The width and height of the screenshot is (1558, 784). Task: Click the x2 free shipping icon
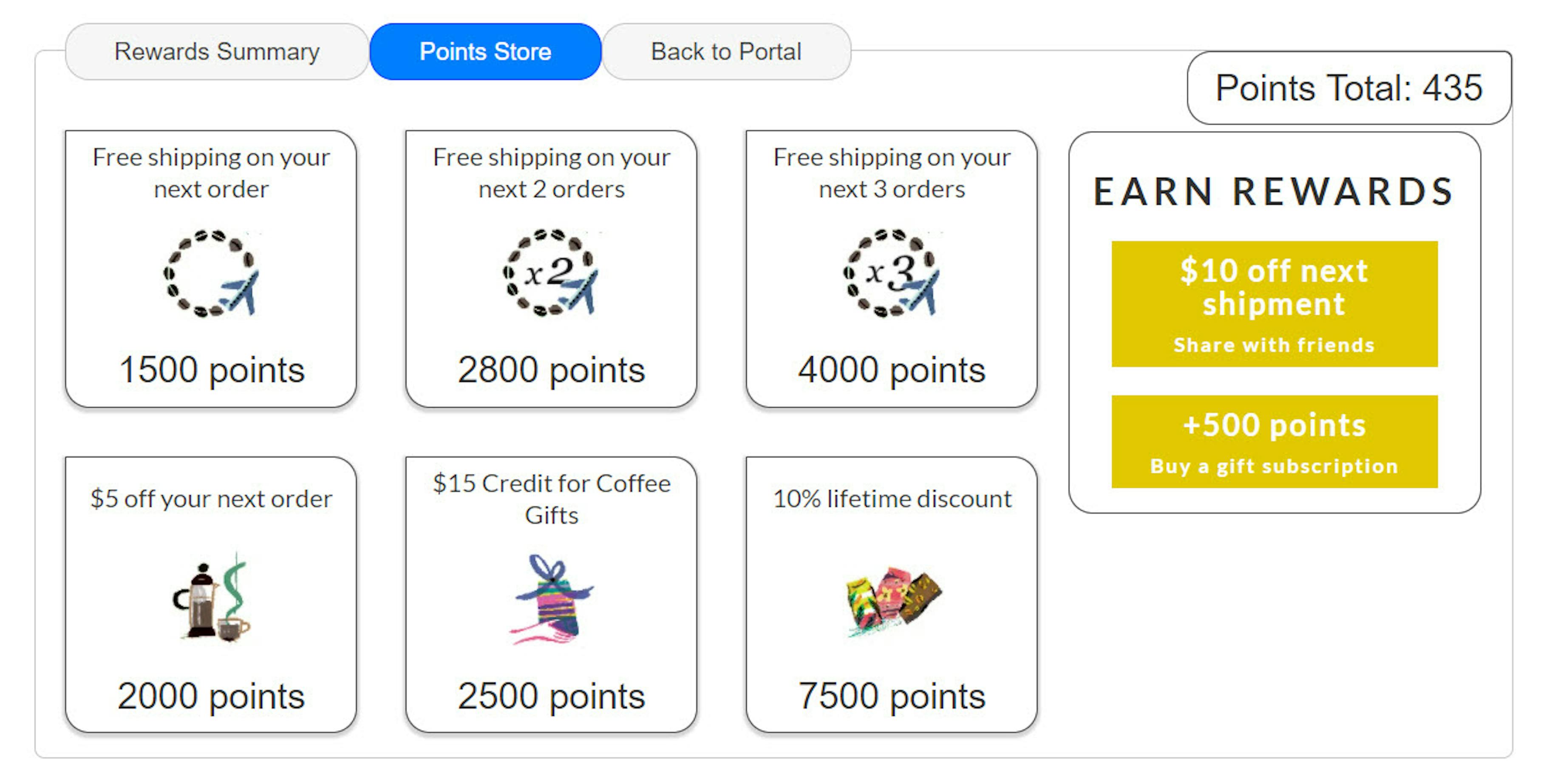(551, 273)
